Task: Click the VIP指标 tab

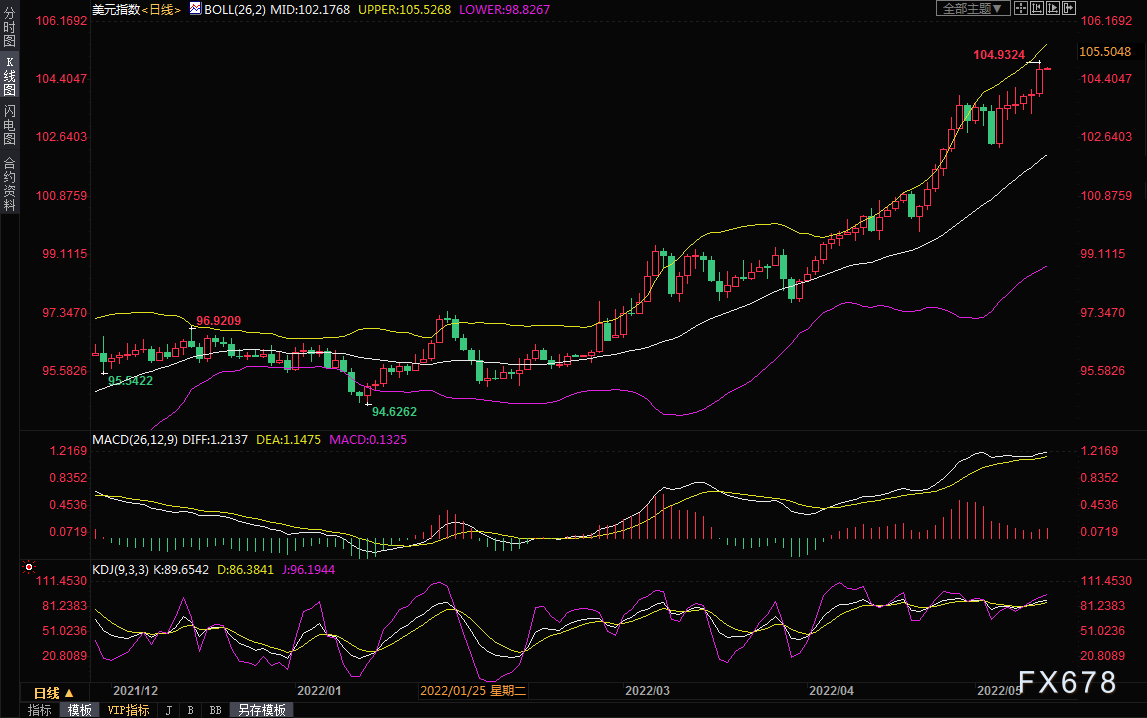Action: point(128,710)
